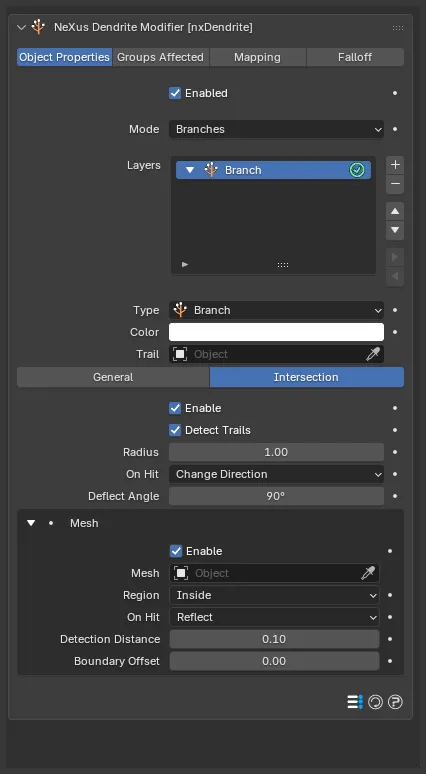Use the Trail eyedropper picker
This screenshot has height=774, width=426.
pos(373,354)
